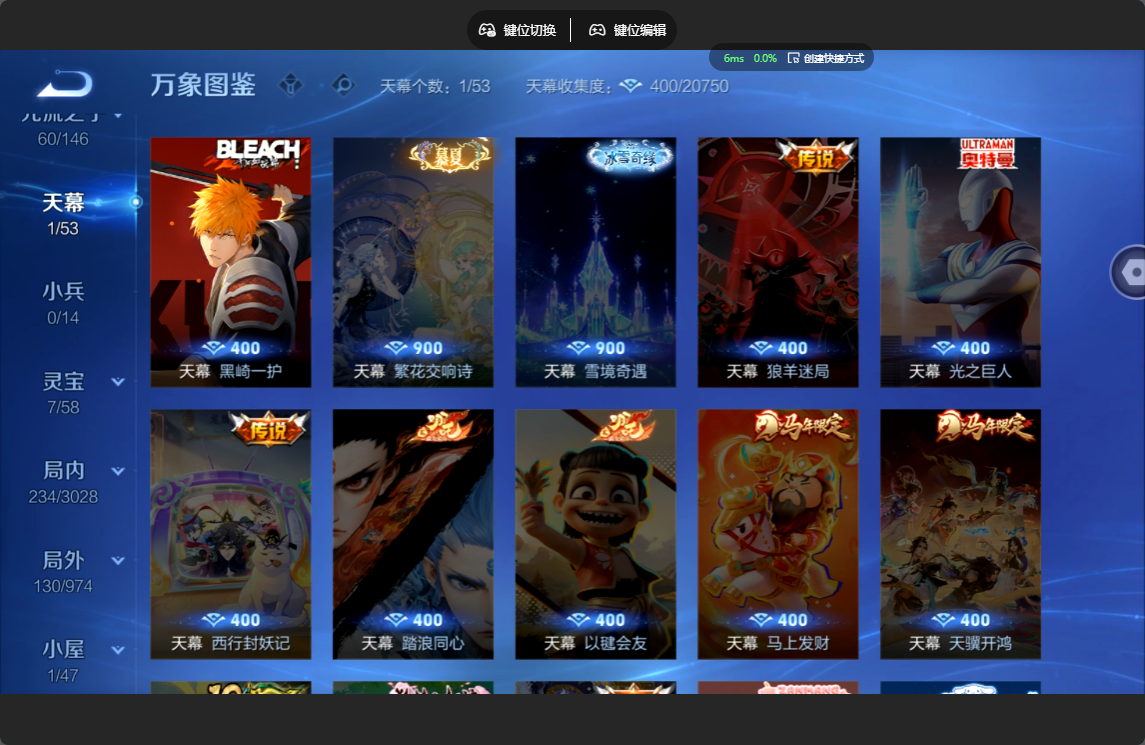Expand the 局内 category chevron
The height and width of the screenshot is (745, 1145).
click(118, 471)
